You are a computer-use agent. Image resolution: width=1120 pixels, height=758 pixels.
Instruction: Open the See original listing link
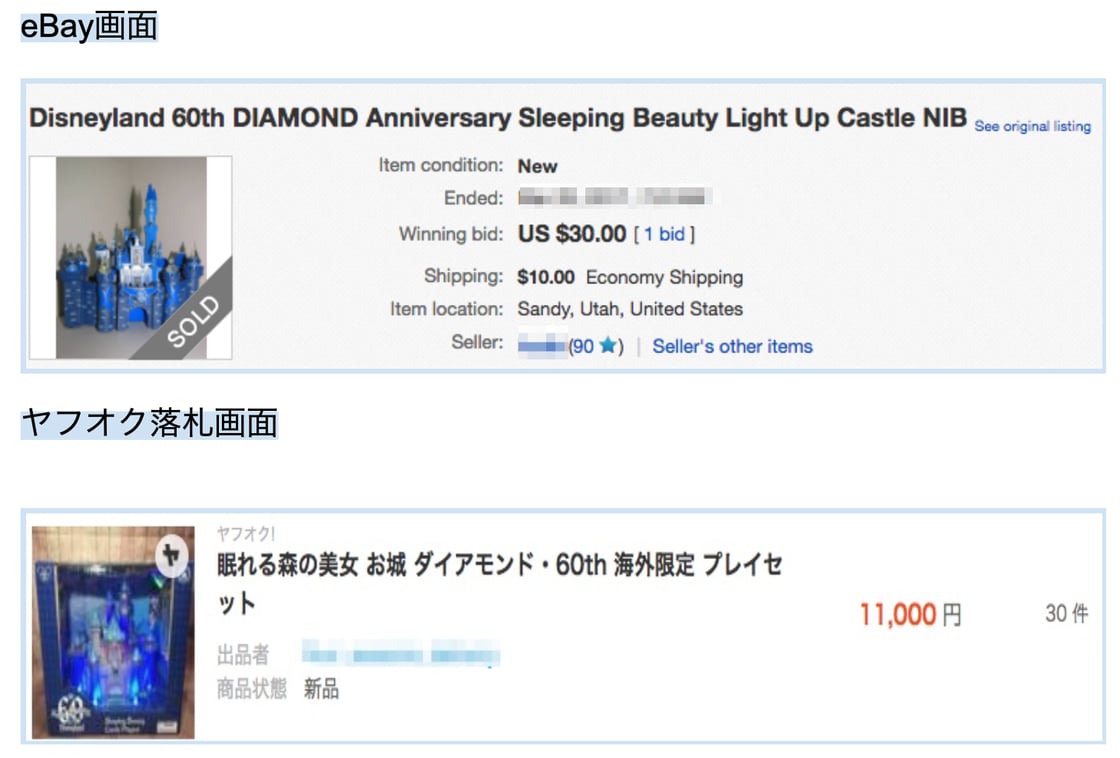pos(1032,127)
